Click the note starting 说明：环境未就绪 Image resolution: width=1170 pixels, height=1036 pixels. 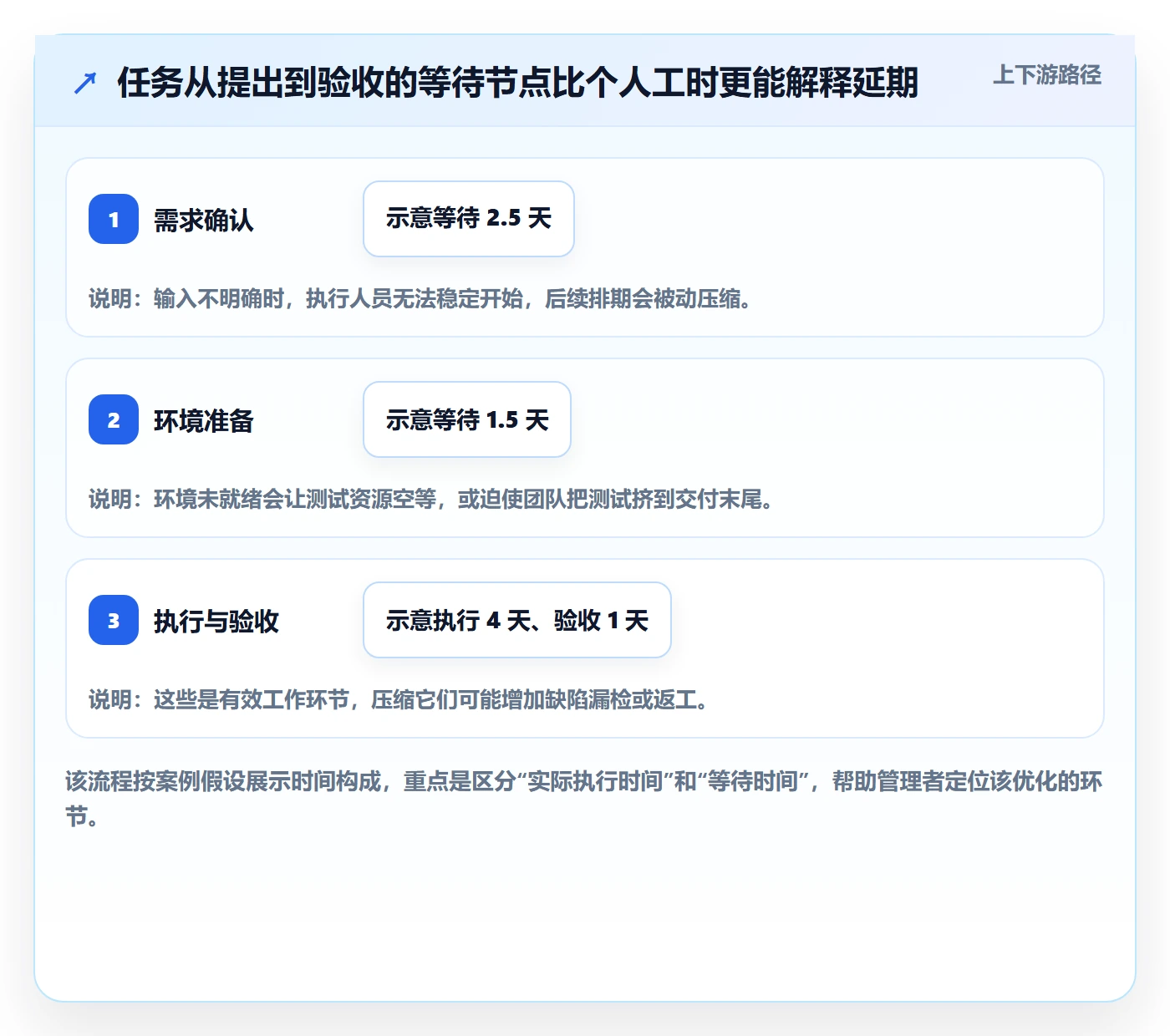click(x=431, y=499)
